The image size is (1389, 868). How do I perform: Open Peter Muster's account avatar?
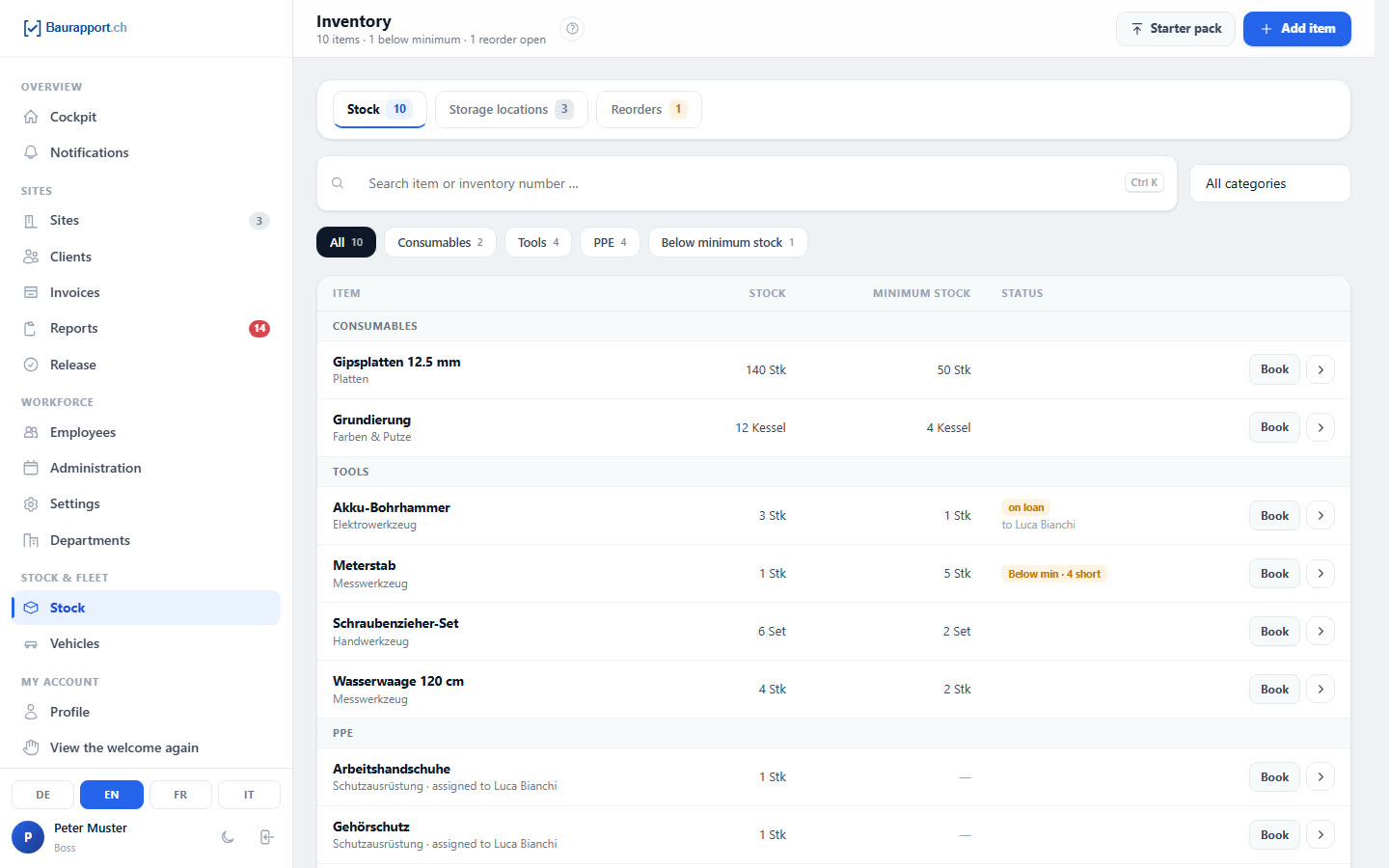pos(28,837)
